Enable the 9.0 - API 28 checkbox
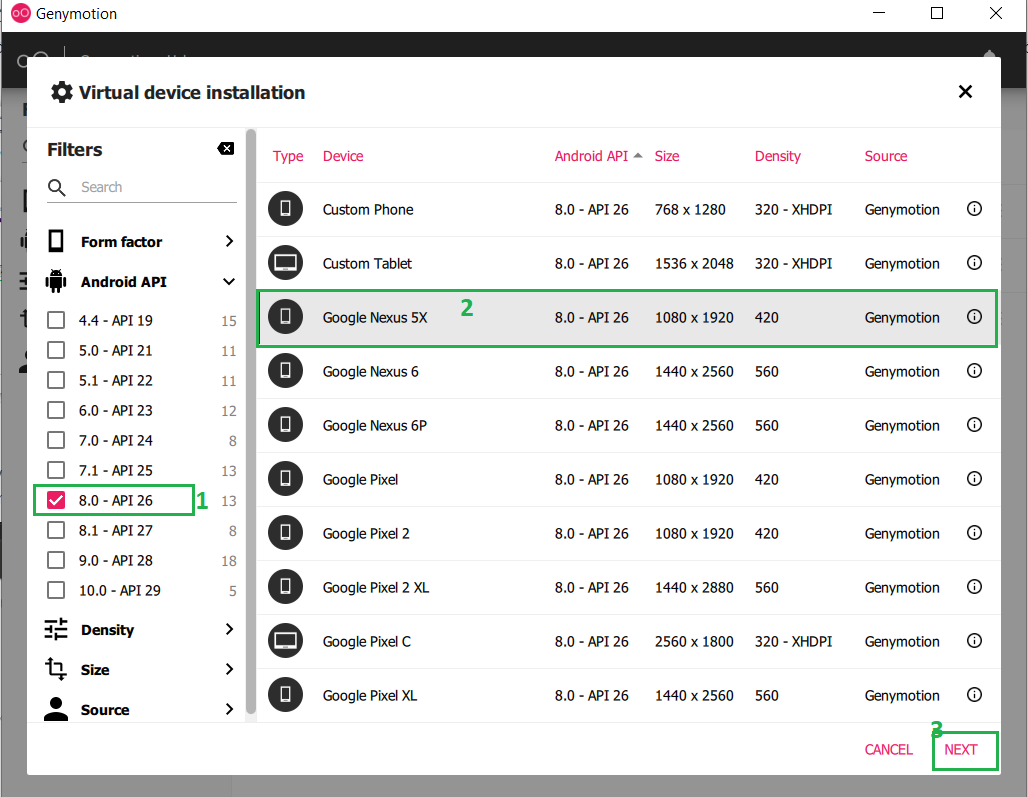Screen dimensions: 1028x797 coord(56,560)
